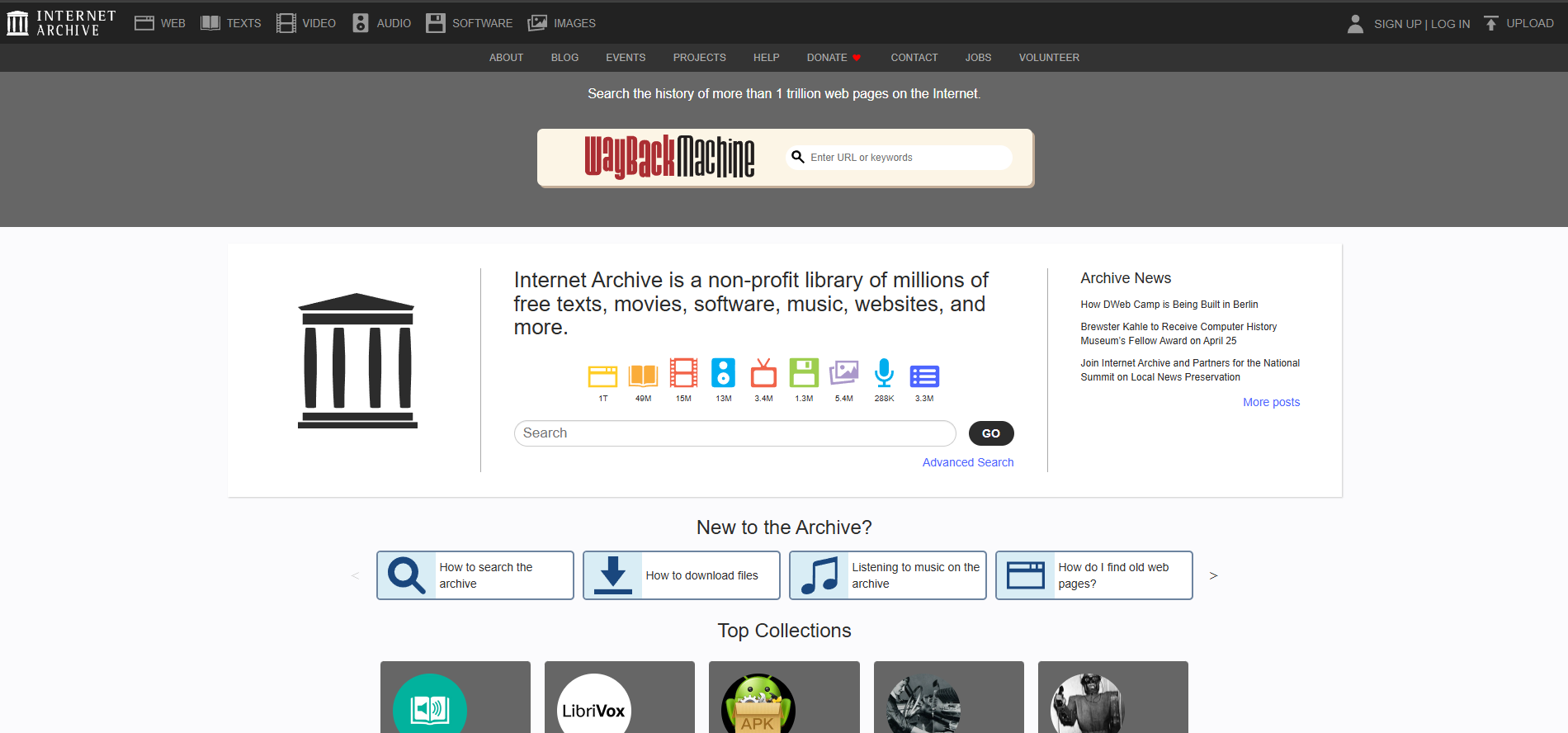Click the web media type icon labeled 1T
1568x733 pixels.
pos(602,376)
